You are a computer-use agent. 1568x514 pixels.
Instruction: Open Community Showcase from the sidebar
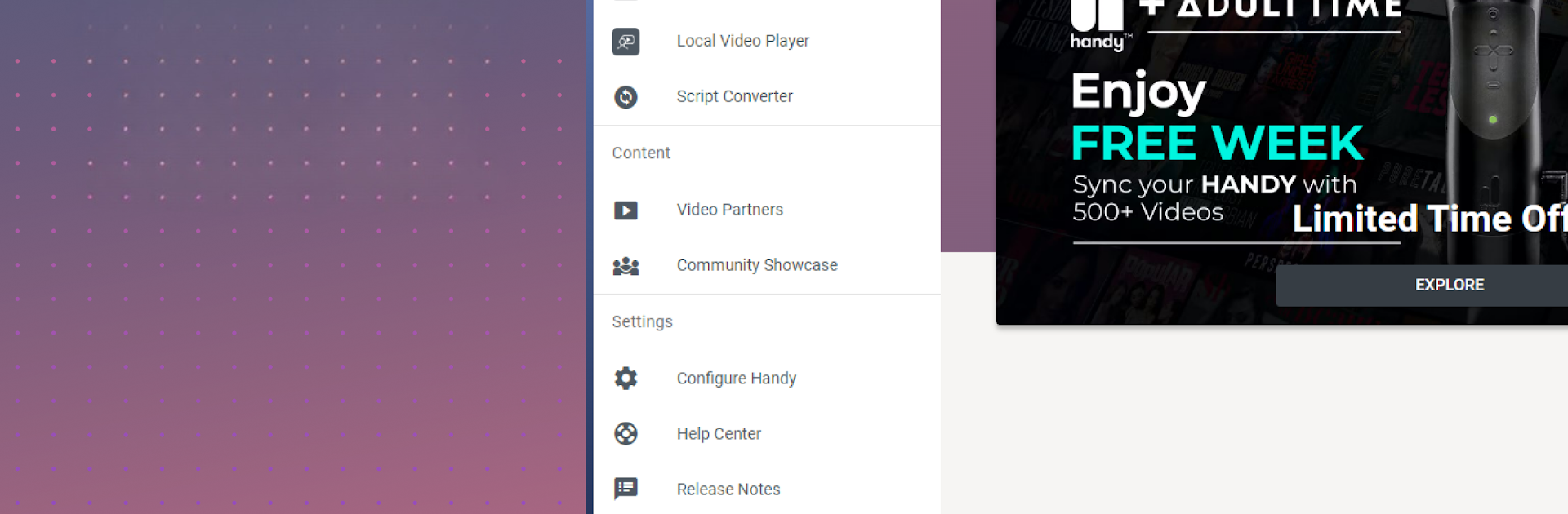coord(756,265)
